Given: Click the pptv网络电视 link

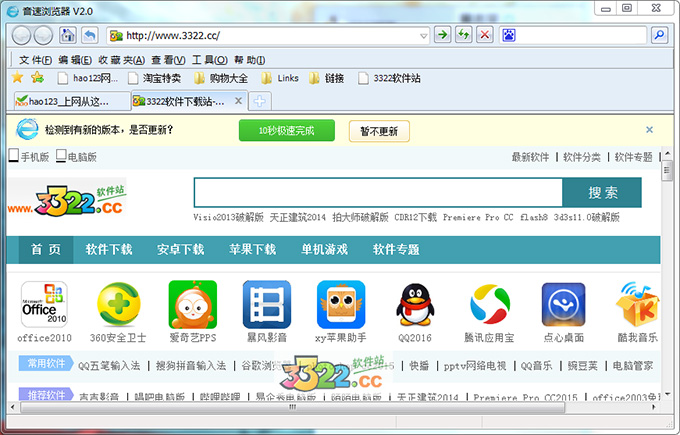Looking at the screenshot, I should pyautogui.click(x=475, y=366).
